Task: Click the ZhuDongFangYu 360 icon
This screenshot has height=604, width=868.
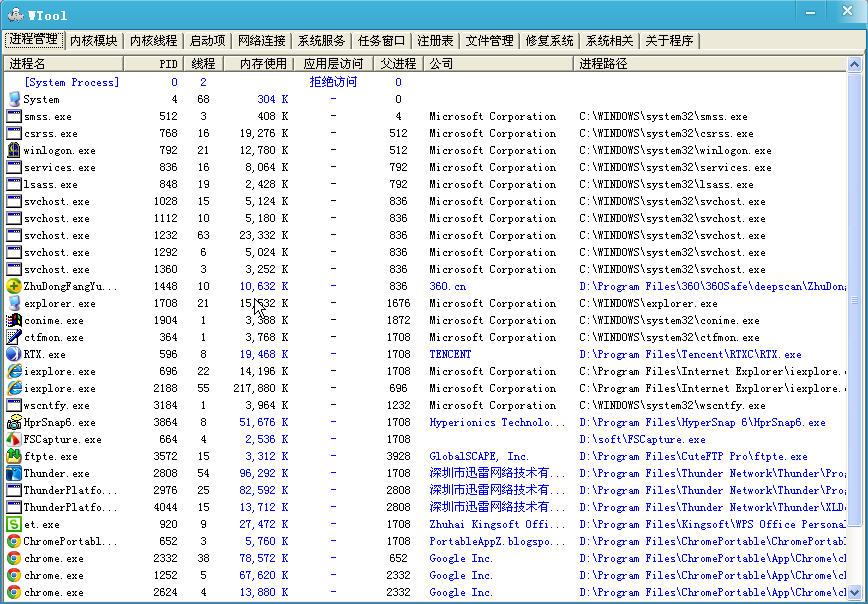Action: coord(14,287)
